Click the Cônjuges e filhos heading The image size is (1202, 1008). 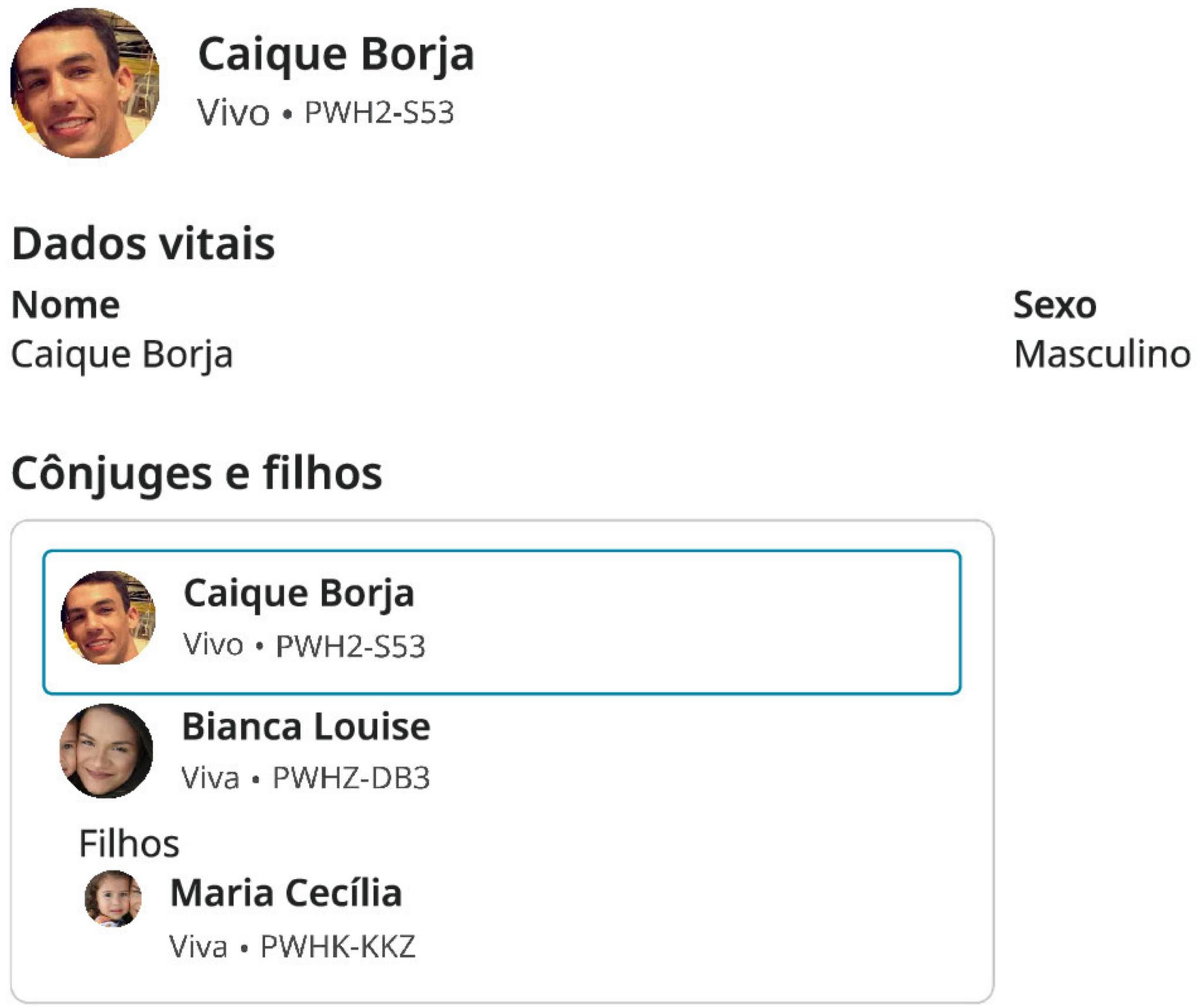tap(197, 473)
